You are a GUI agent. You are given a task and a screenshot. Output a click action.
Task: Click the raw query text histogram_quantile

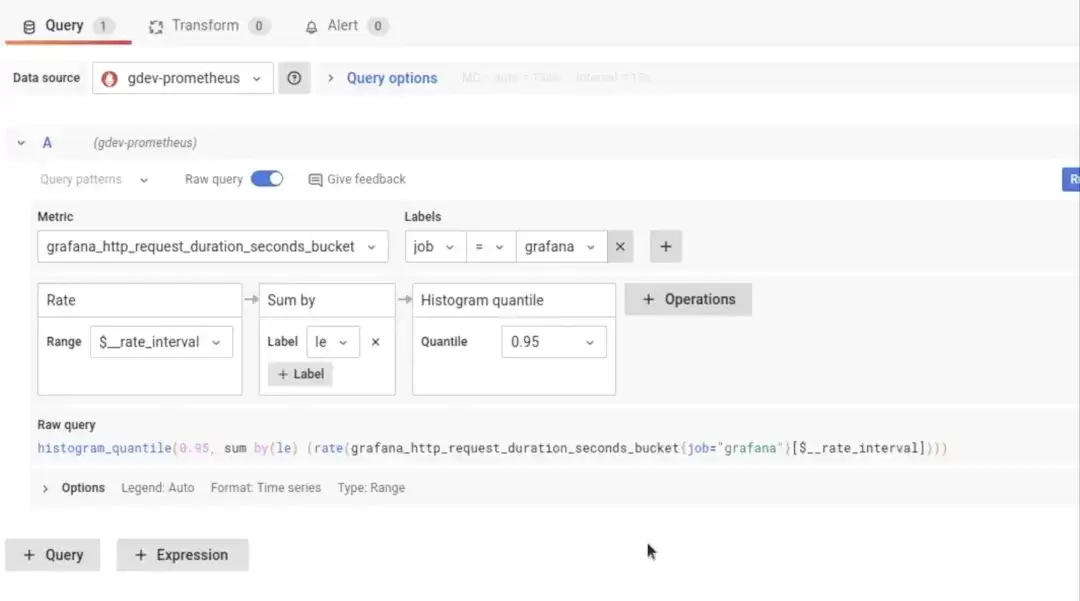click(x=104, y=448)
